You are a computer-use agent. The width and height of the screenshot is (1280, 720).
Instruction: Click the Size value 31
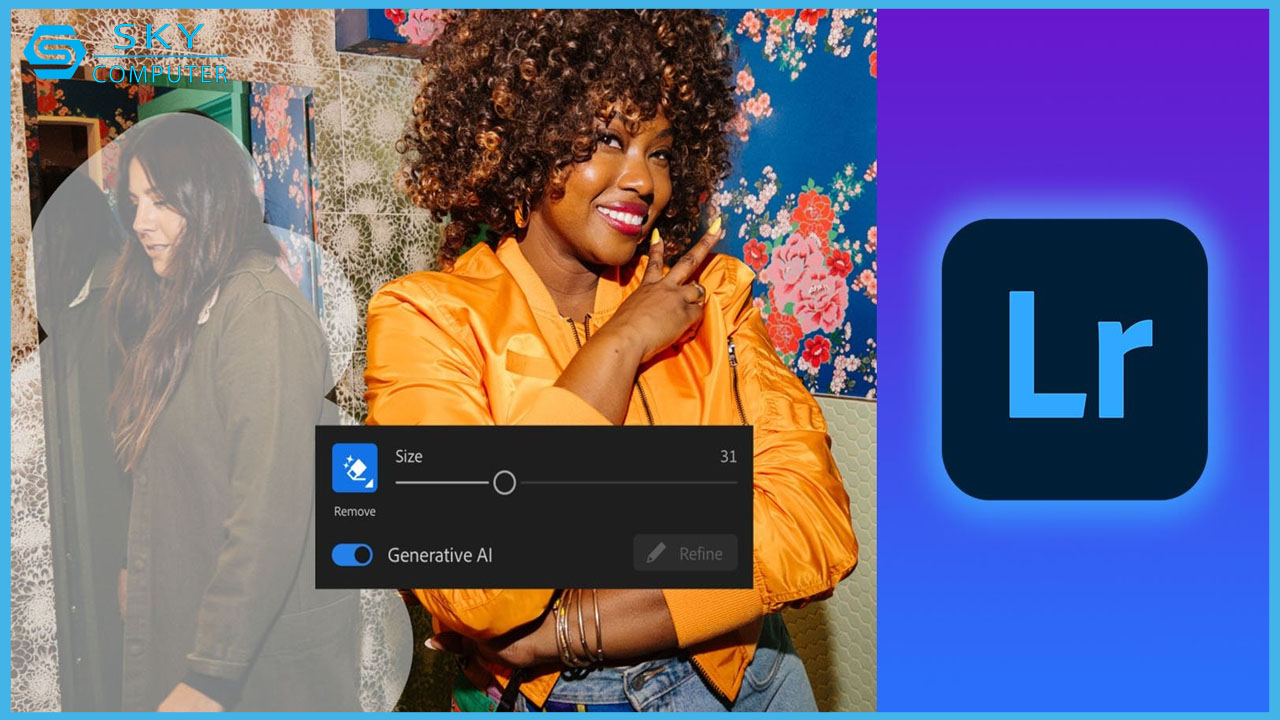(728, 457)
